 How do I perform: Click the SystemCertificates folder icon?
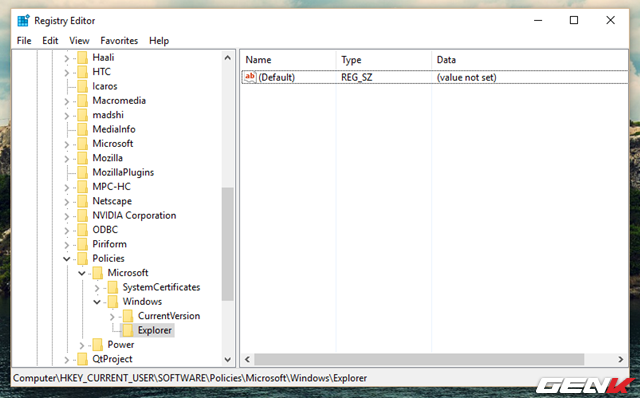pos(113,287)
